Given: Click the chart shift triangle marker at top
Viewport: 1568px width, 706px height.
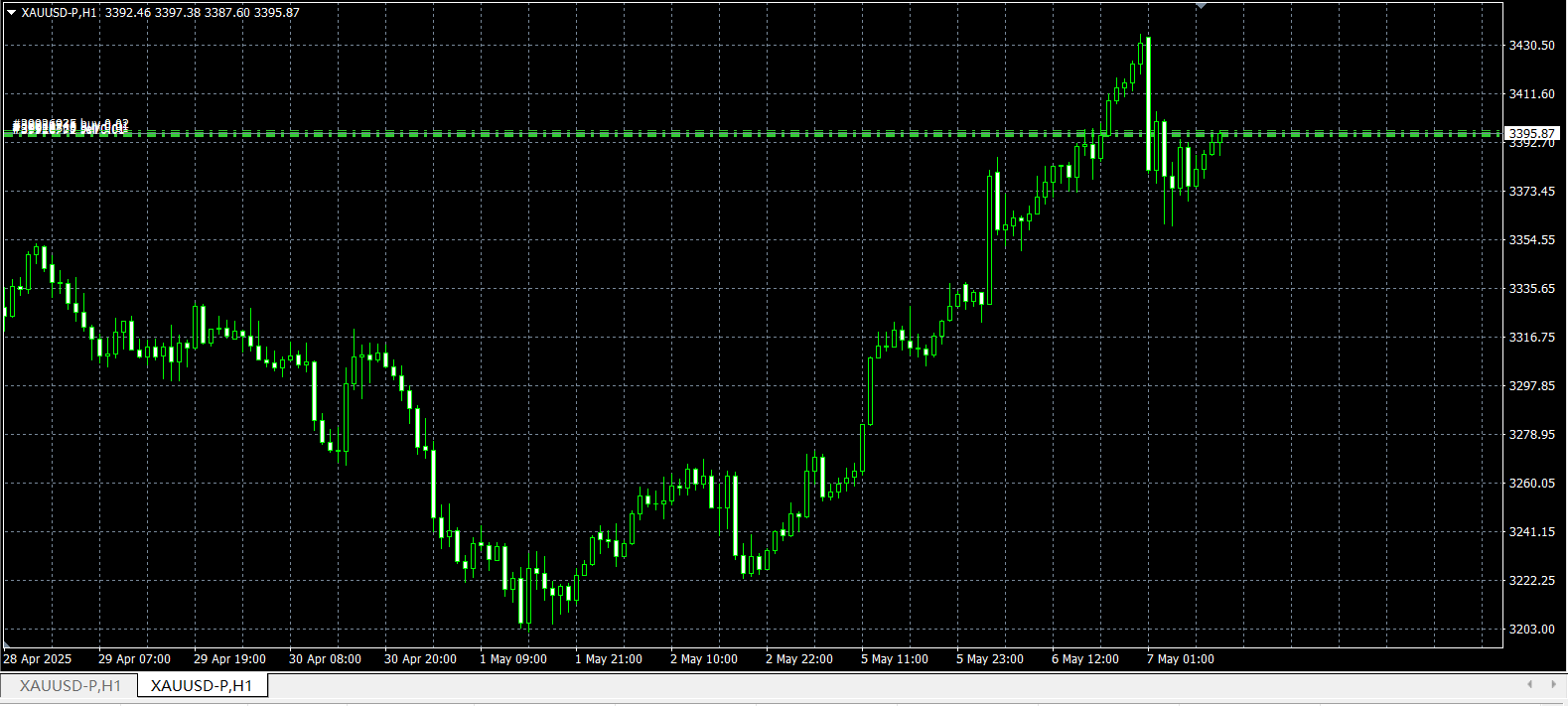Looking at the screenshot, I should [1202, 6].
